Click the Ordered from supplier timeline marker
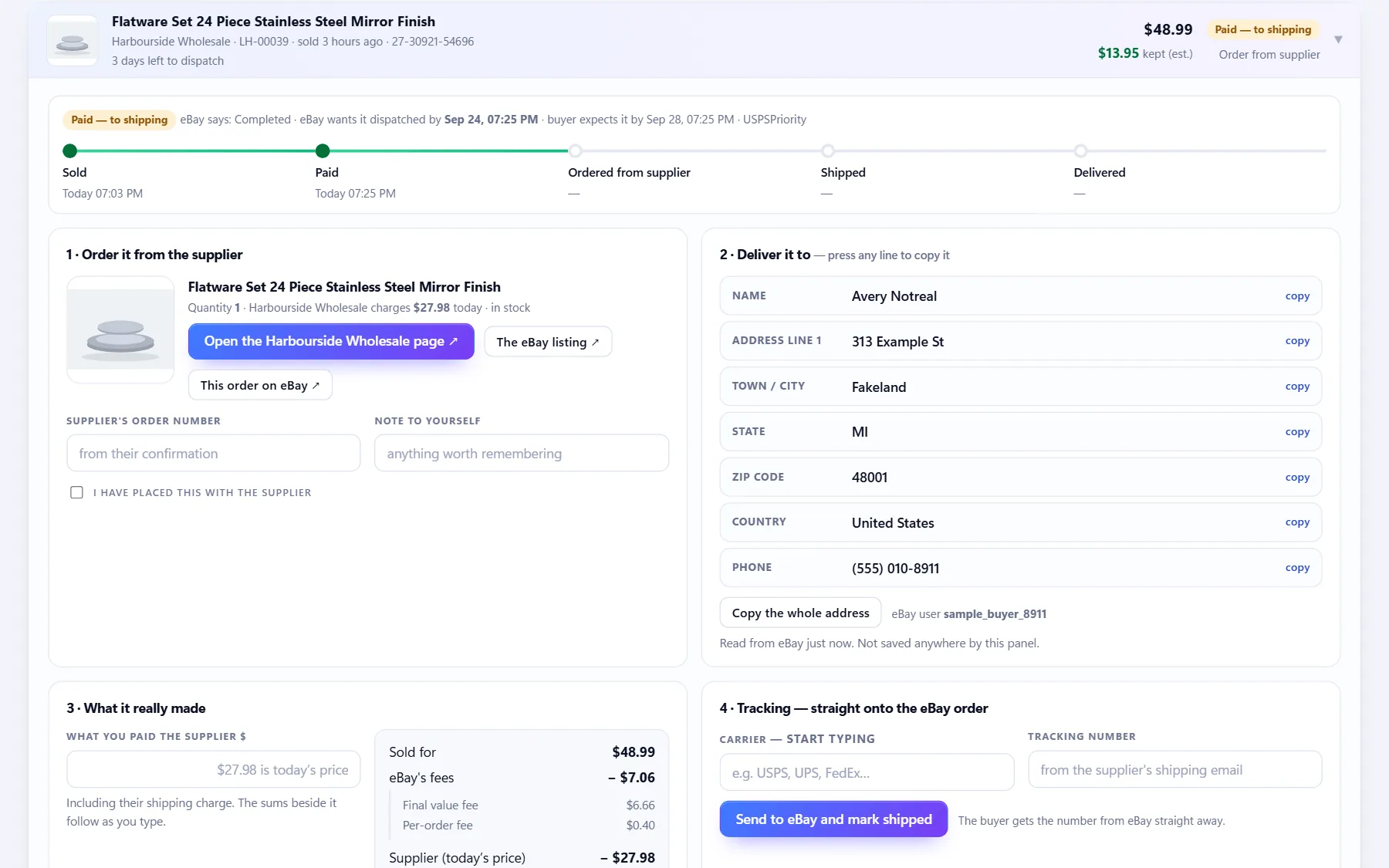1389x868 pixels. pyautogui.click(x=575, y=151)
